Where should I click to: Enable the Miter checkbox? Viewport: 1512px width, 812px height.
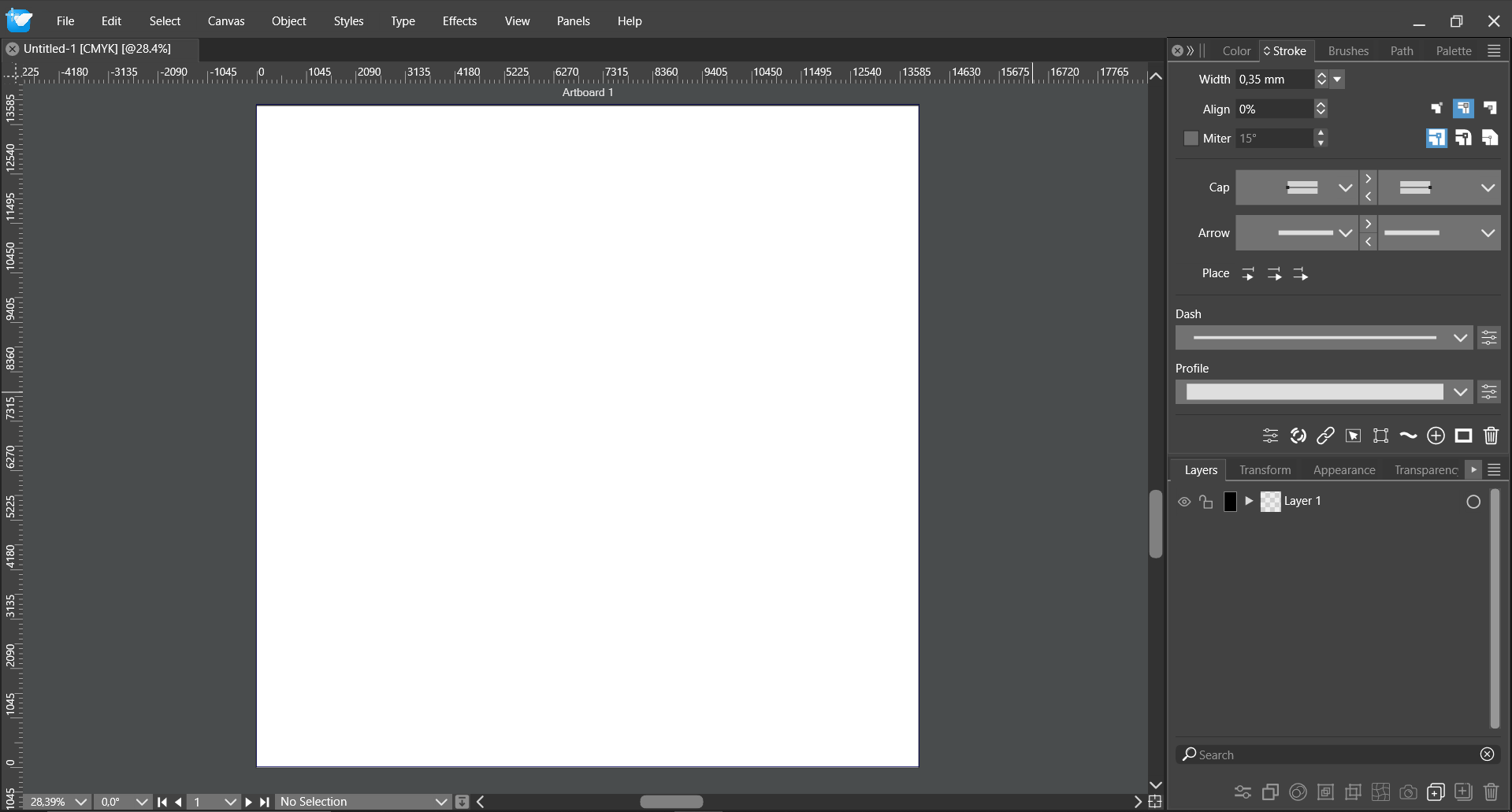pos(1191,139)
